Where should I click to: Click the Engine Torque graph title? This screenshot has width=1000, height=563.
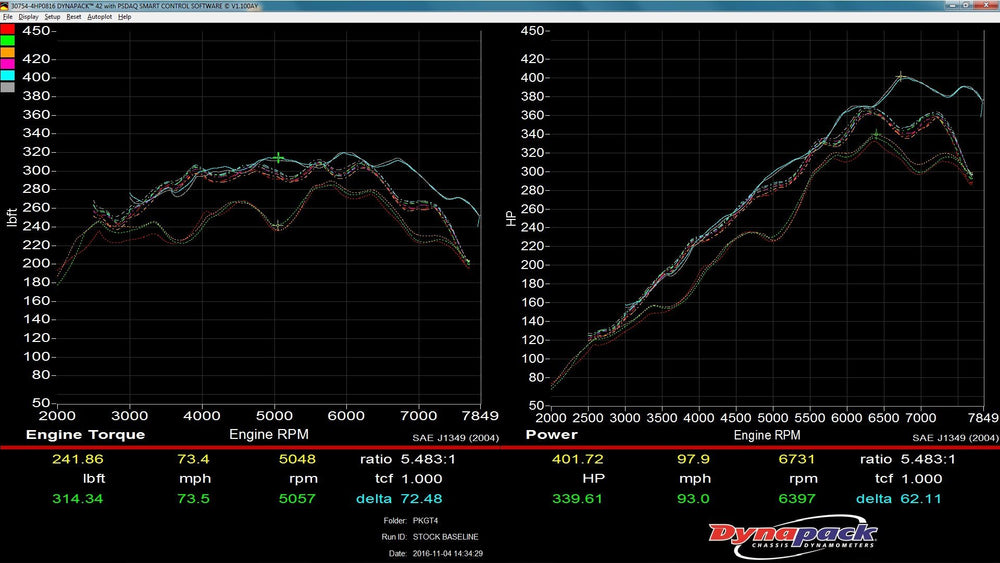85,435
